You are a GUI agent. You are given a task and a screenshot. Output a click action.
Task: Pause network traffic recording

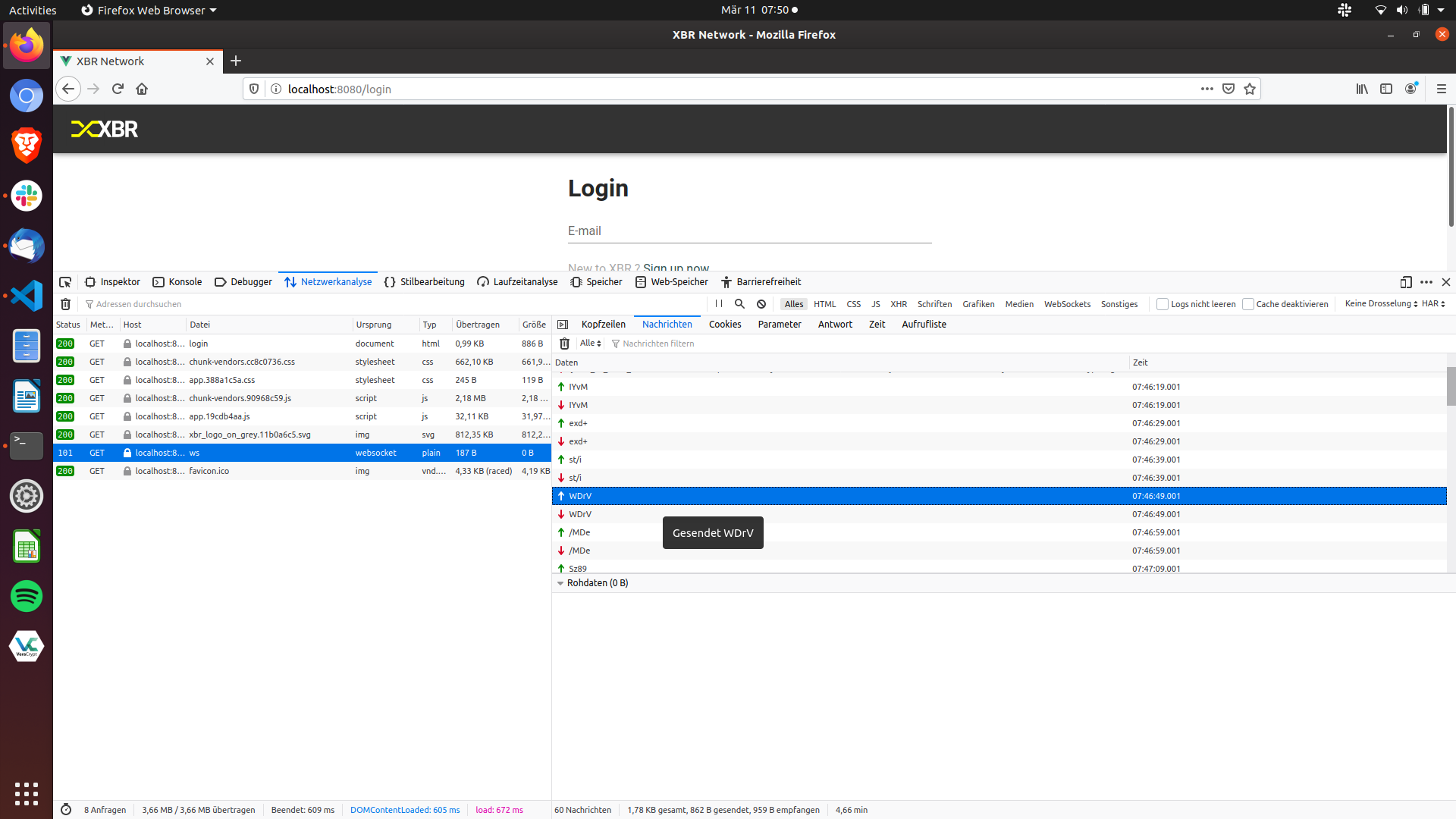pyautogui.click(x=719, y=303)
